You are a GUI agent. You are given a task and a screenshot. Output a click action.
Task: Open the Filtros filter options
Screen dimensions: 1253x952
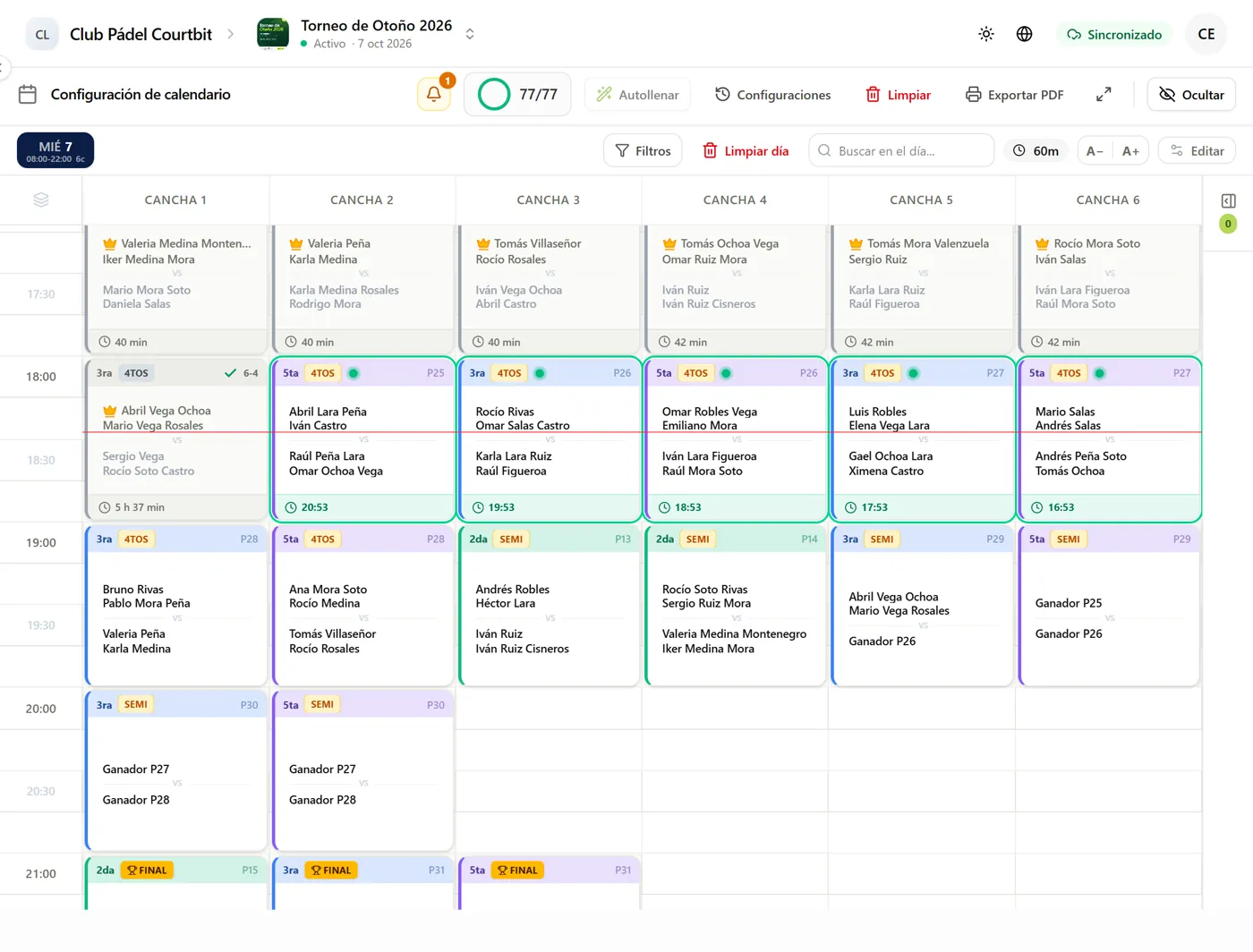[644, 151]
